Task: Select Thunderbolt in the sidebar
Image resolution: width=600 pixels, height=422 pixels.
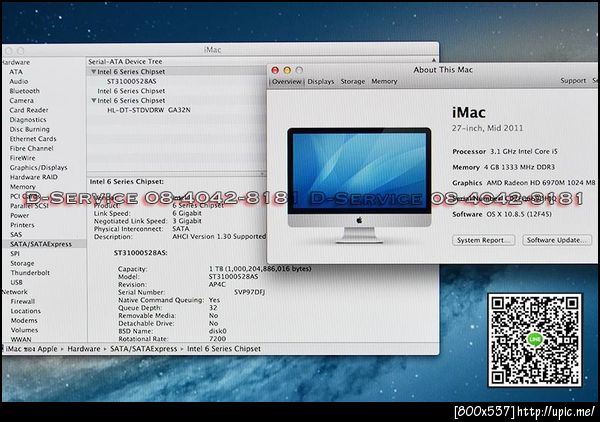Action: 30,273
